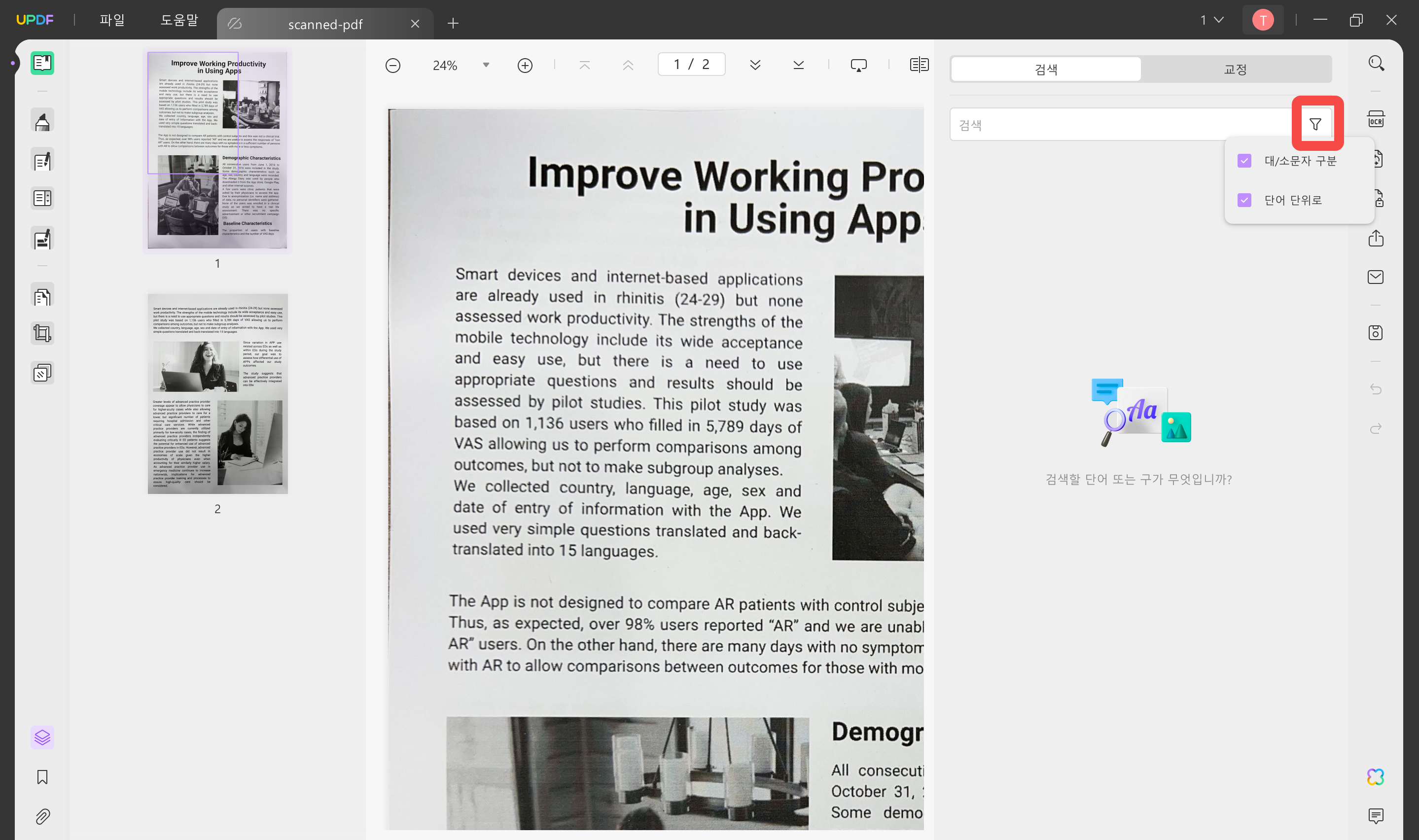The image size is (1419, 840).
Task: Add a new tab with plus button
Action: click(453, 23)
